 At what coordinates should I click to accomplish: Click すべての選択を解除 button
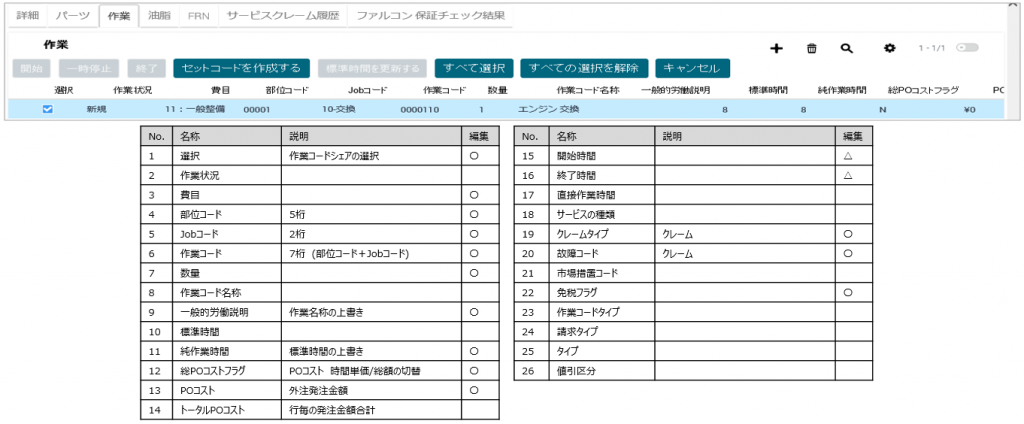(584, 69)
